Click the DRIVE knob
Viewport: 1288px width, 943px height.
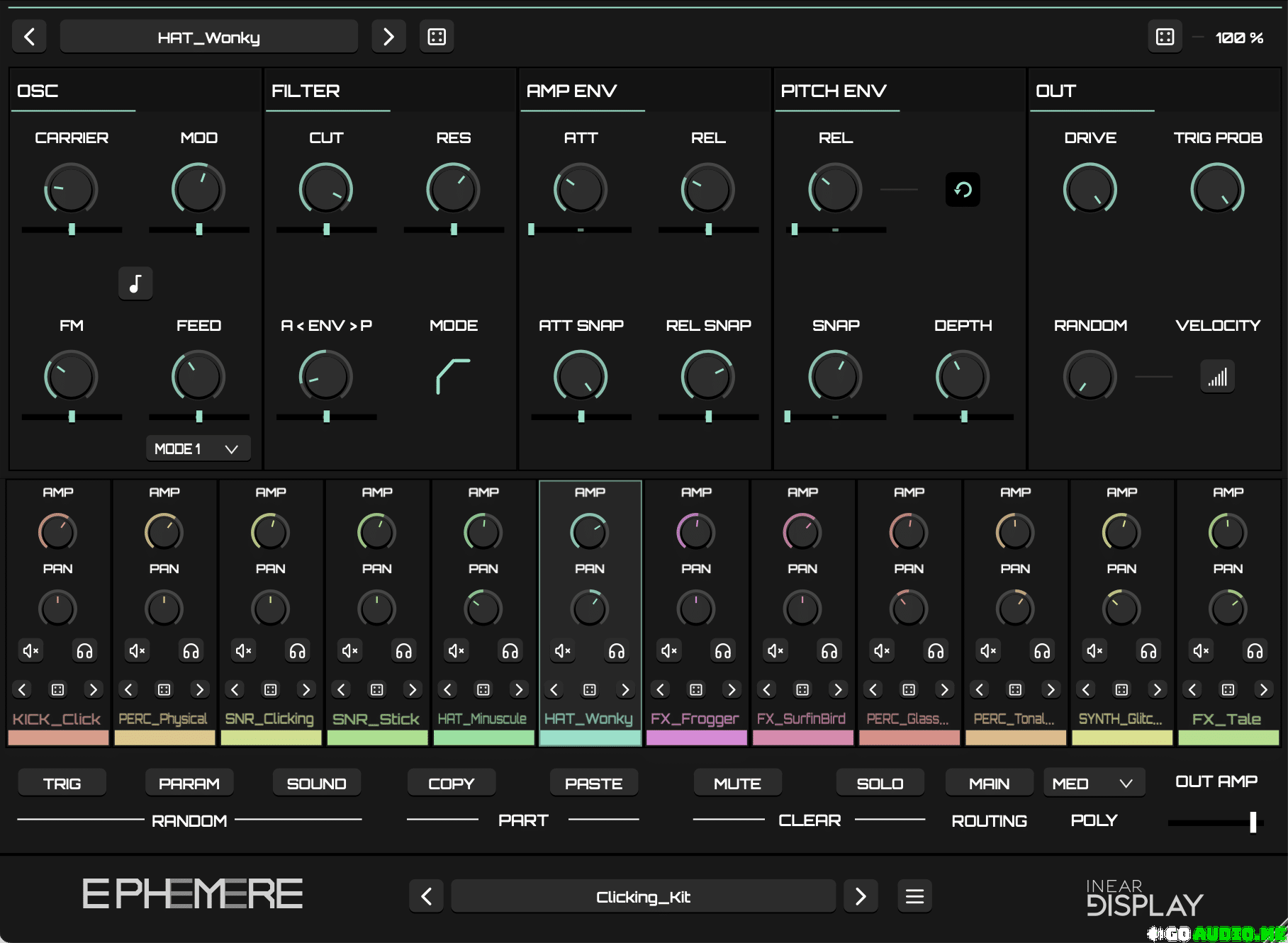coord(1090,189)
